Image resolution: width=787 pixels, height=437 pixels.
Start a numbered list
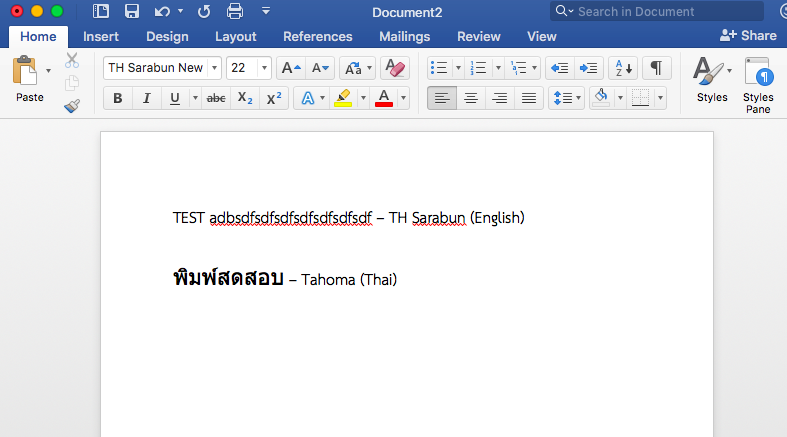click(x=478, y=68)
